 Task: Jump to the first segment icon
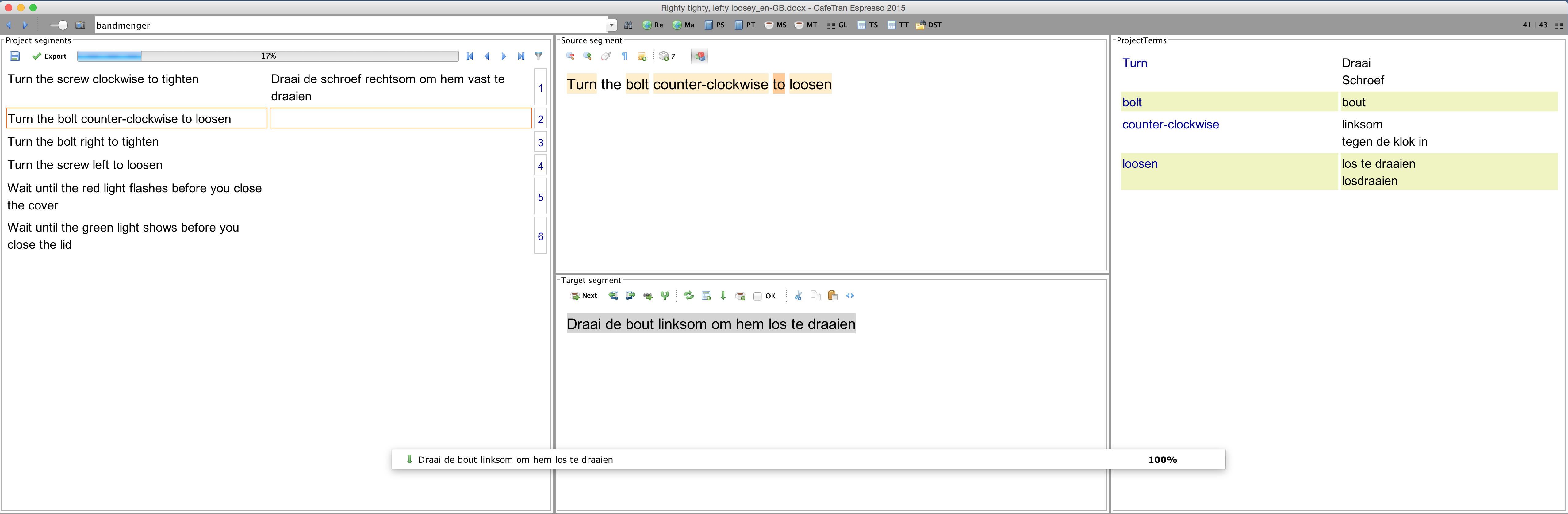[470, 56]
